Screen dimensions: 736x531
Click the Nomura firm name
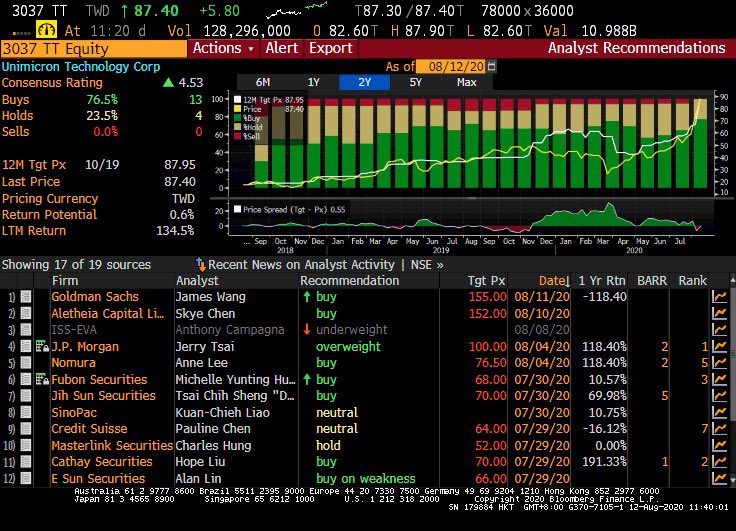pyautogui.click(x=73, y=363)
